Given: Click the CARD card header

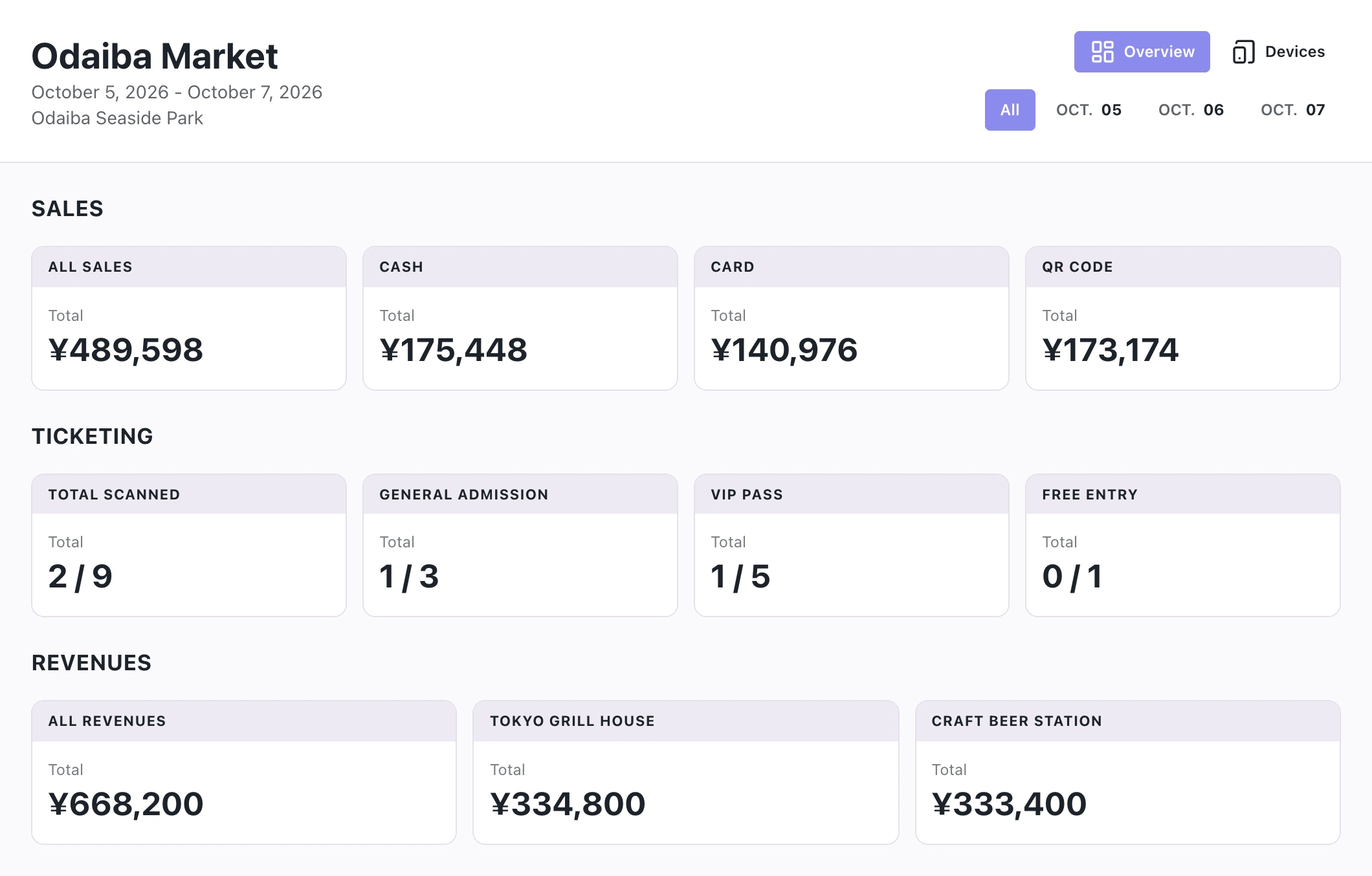Looking at the screenshot, I should coord(852,267).
